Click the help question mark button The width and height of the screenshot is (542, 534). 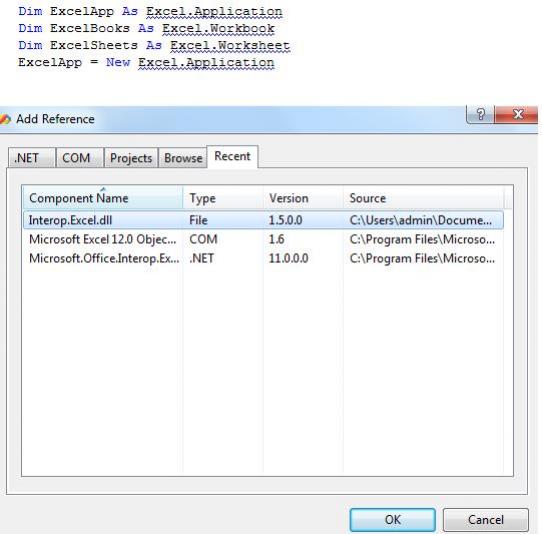click(x=480, y=114)
